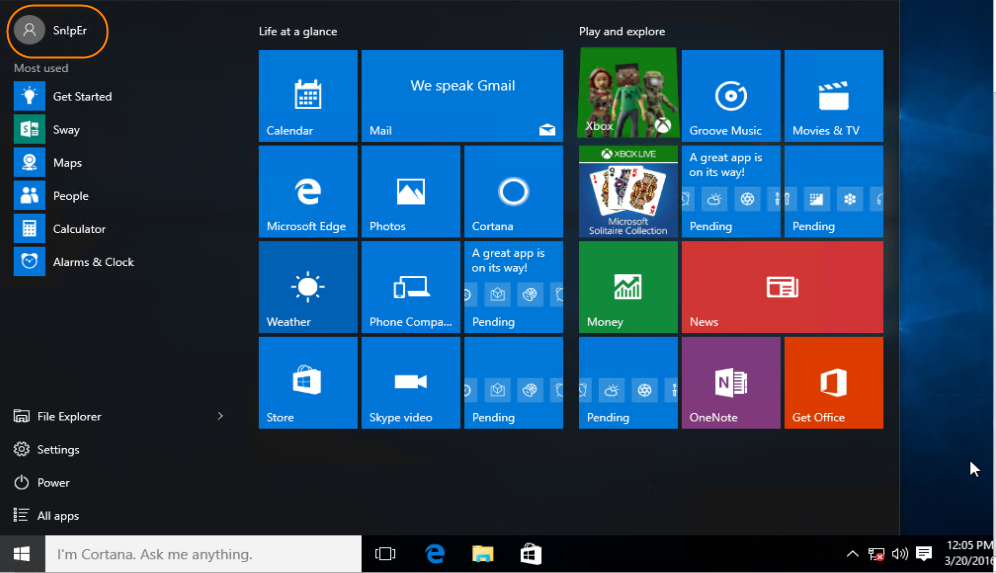Select All apps in Start menu
Viewport: 996px width, 573px height.
[x=57, y=516]
